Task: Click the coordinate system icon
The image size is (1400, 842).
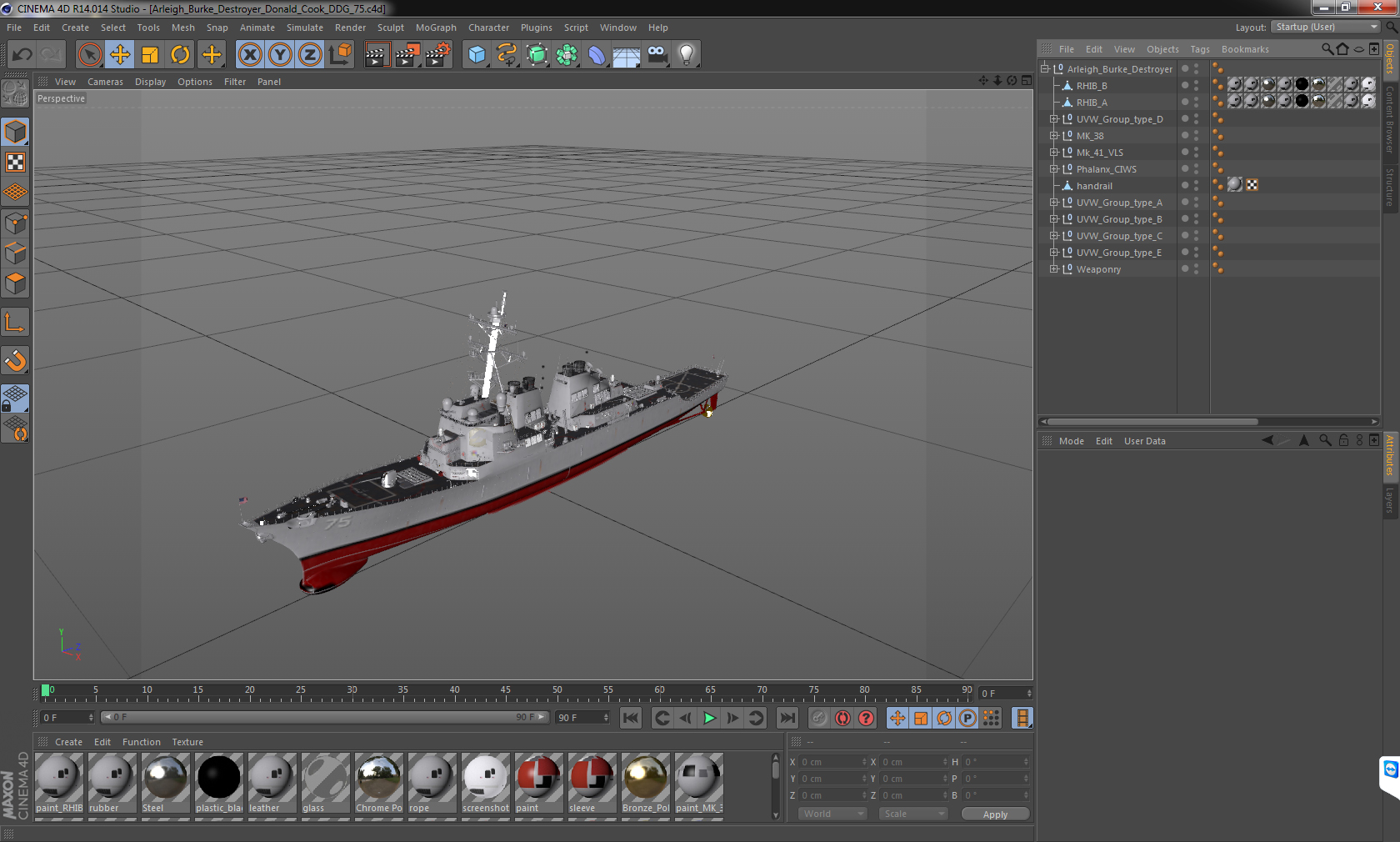Action: pos(340,55)
